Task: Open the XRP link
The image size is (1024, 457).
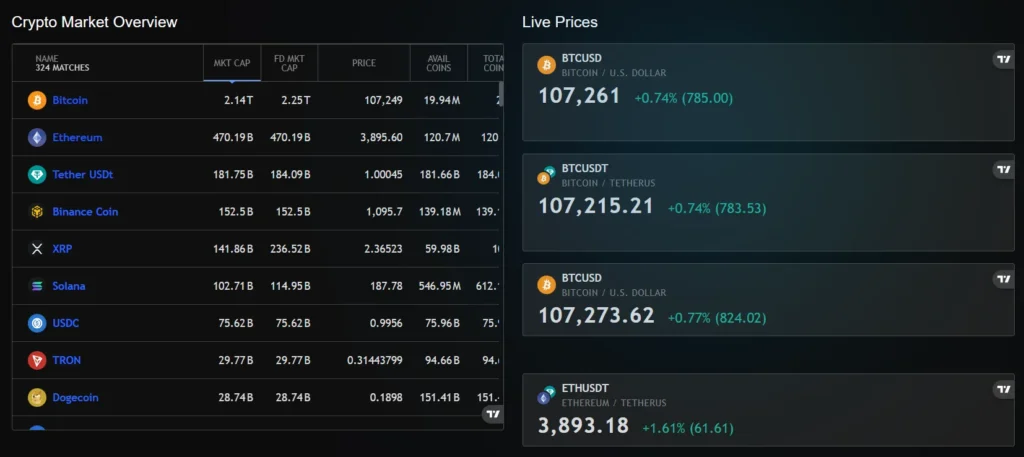Action: coord(62,249)
